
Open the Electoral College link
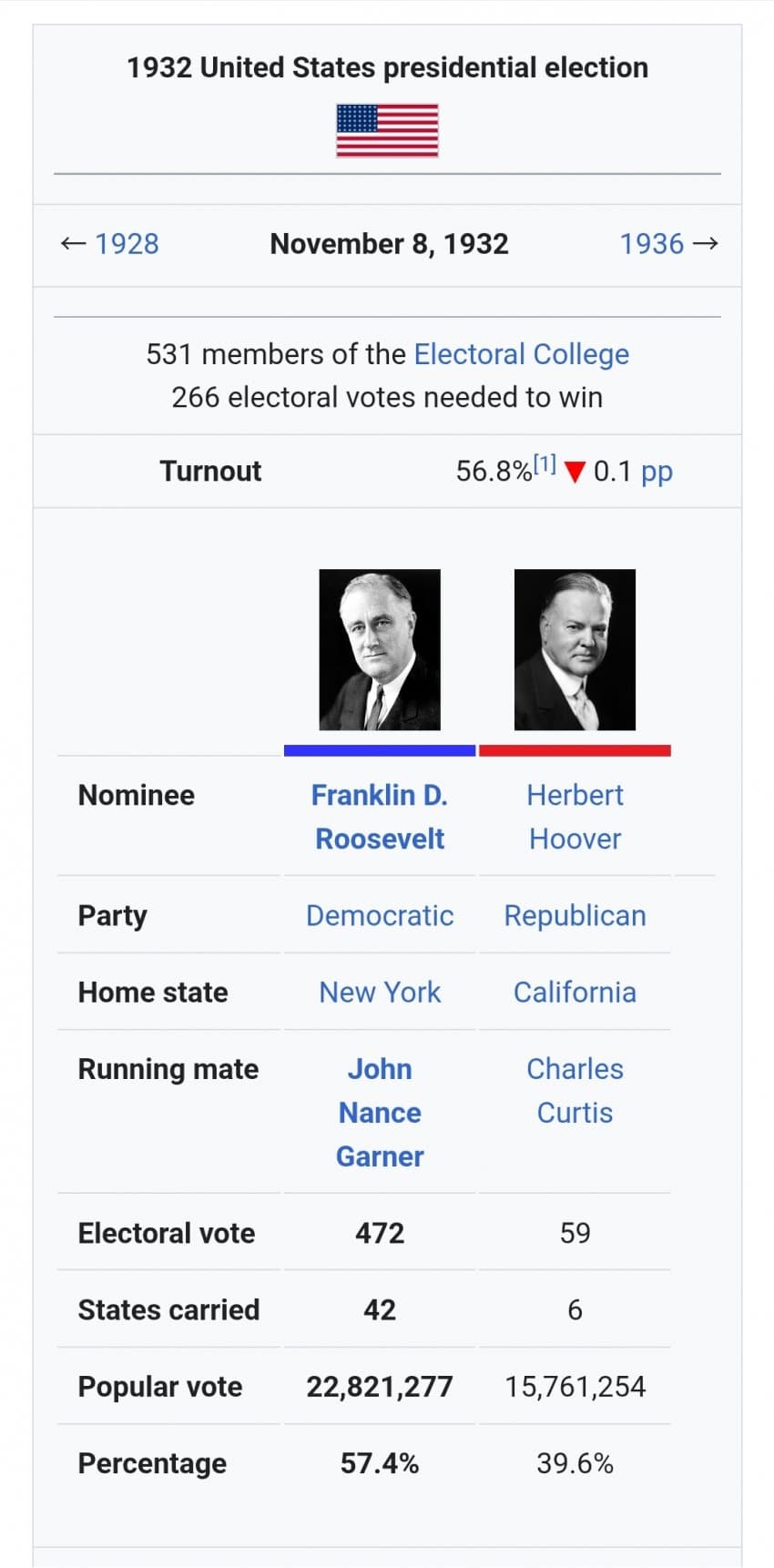[x=522, y=354]
